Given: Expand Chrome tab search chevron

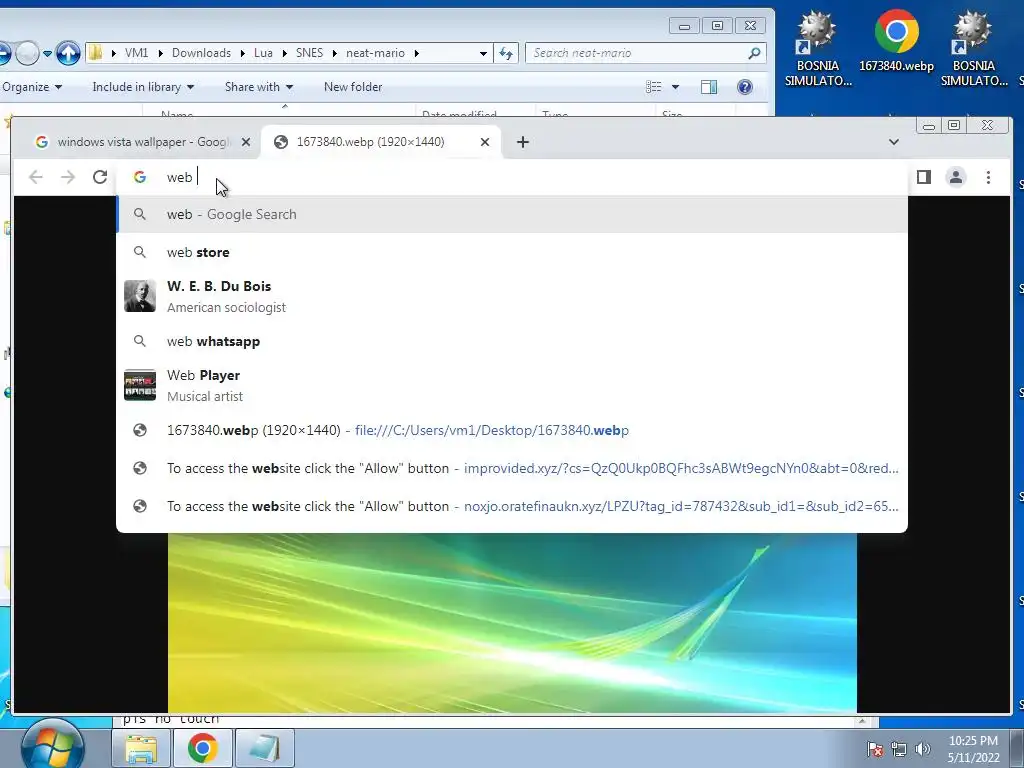Looking at the screenshot, I should [893, 142].
